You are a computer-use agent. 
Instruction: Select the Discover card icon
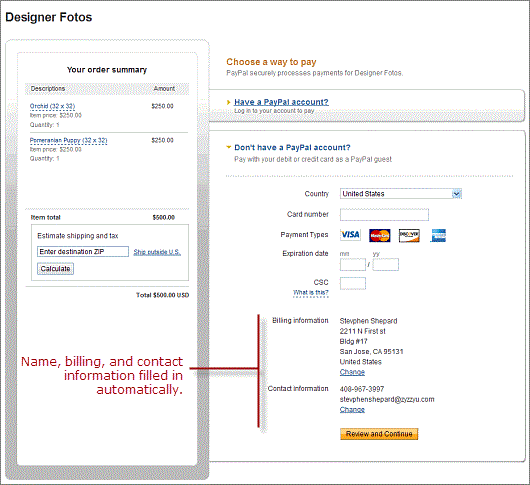click(x=409, y=236)
